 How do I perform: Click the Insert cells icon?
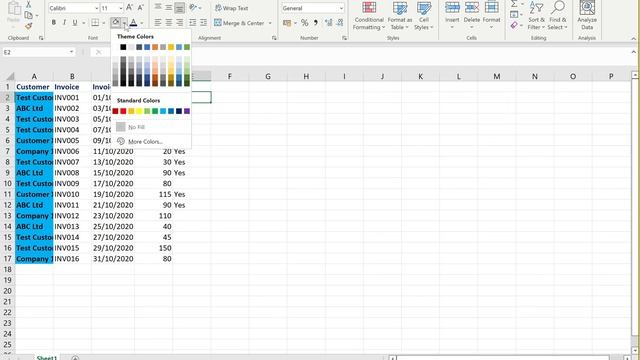coord(452,15)
